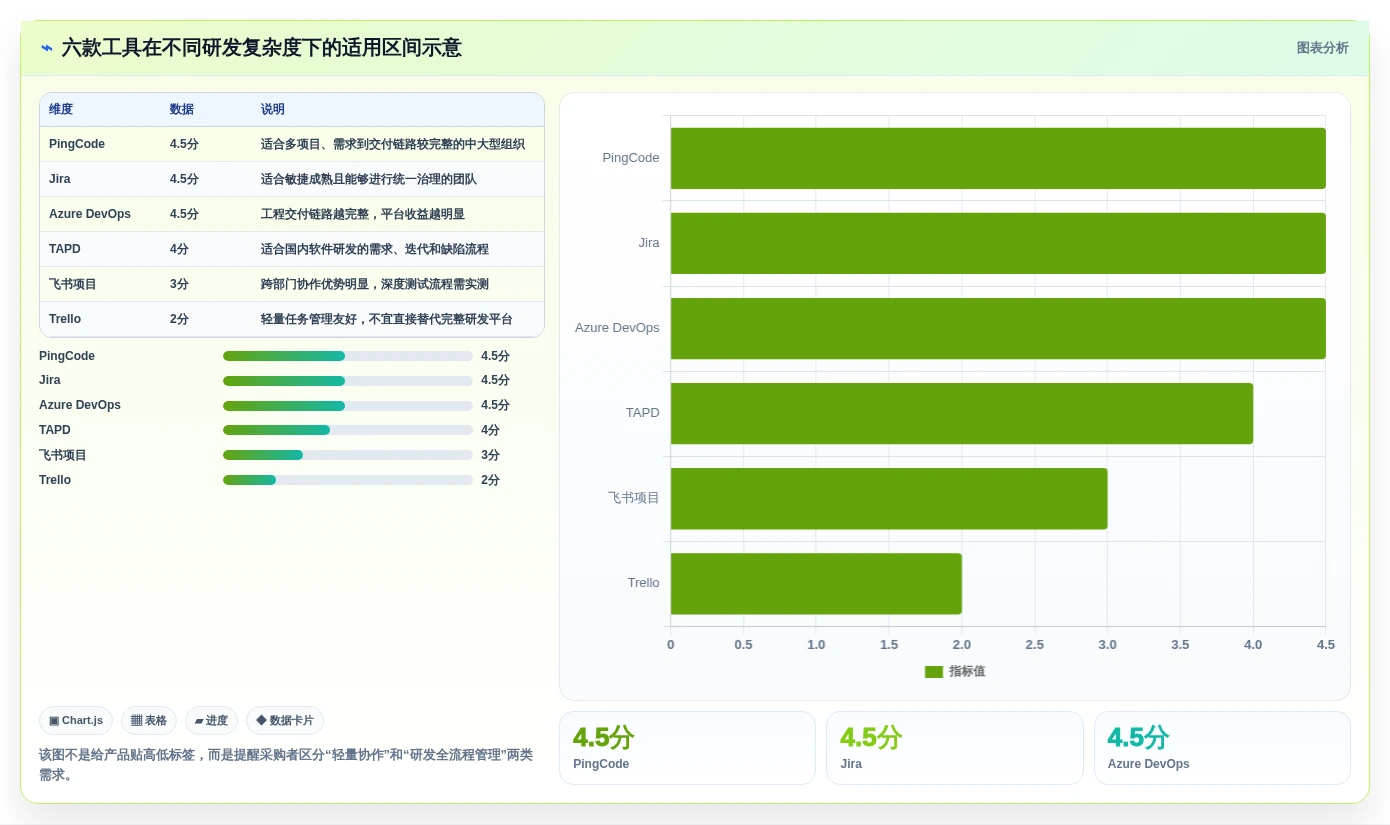Select the Azure DevOps table row name

coord(90,214)
